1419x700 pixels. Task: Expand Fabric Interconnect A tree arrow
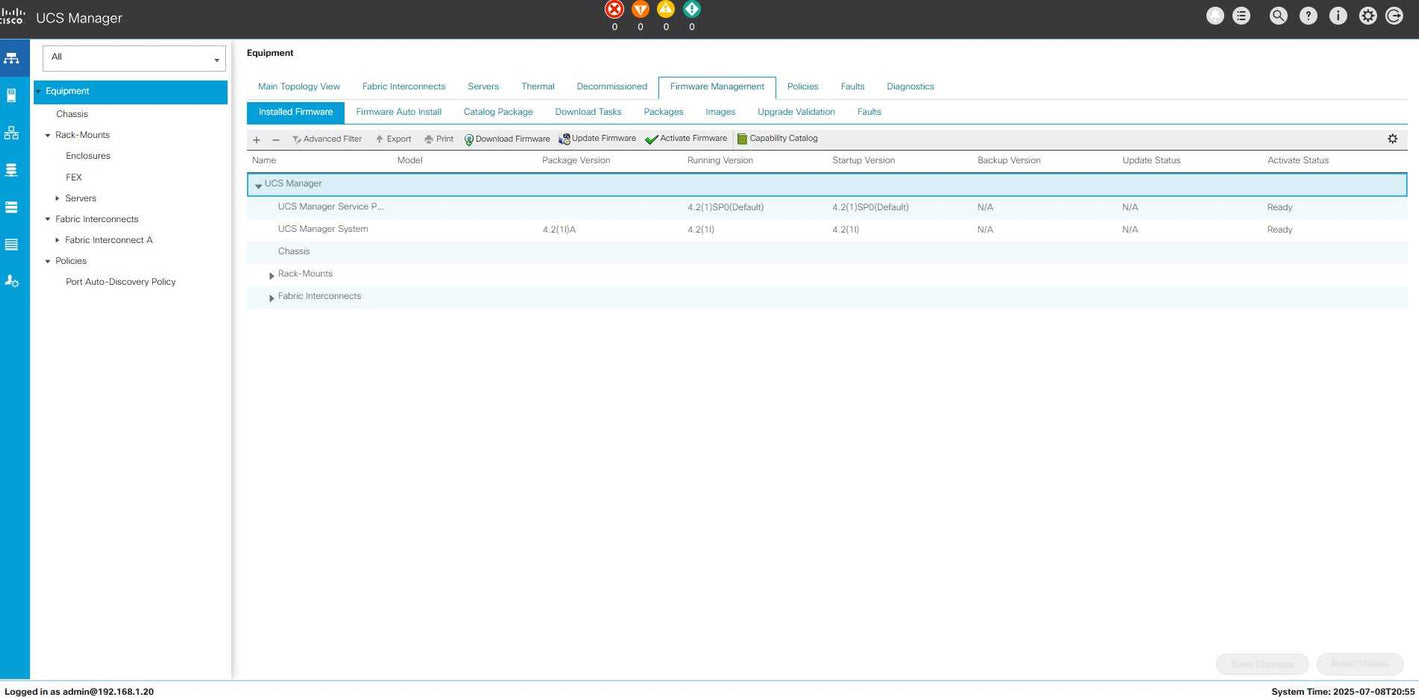pyautogui.click(x=57, y=240)
